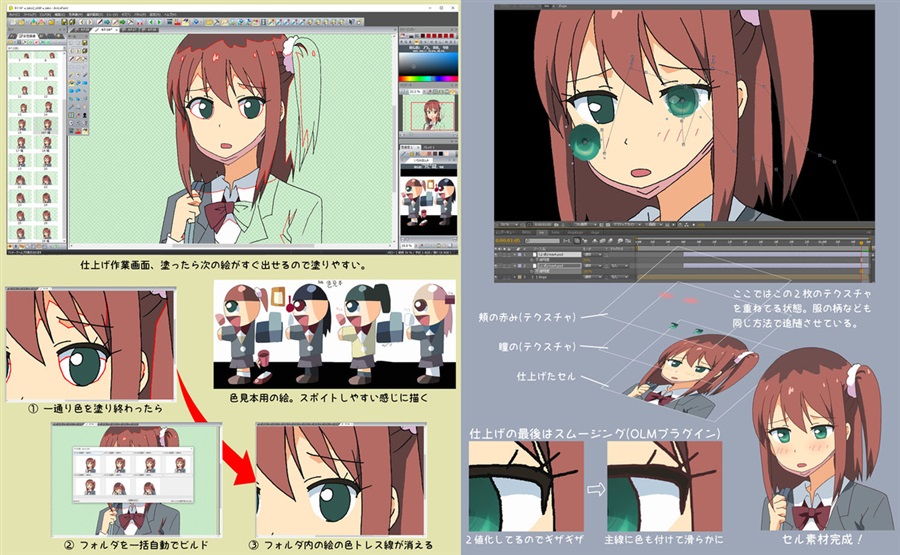
Task: Click the green floppy icon atop the tool palette
Action: (x=84, y=42)
